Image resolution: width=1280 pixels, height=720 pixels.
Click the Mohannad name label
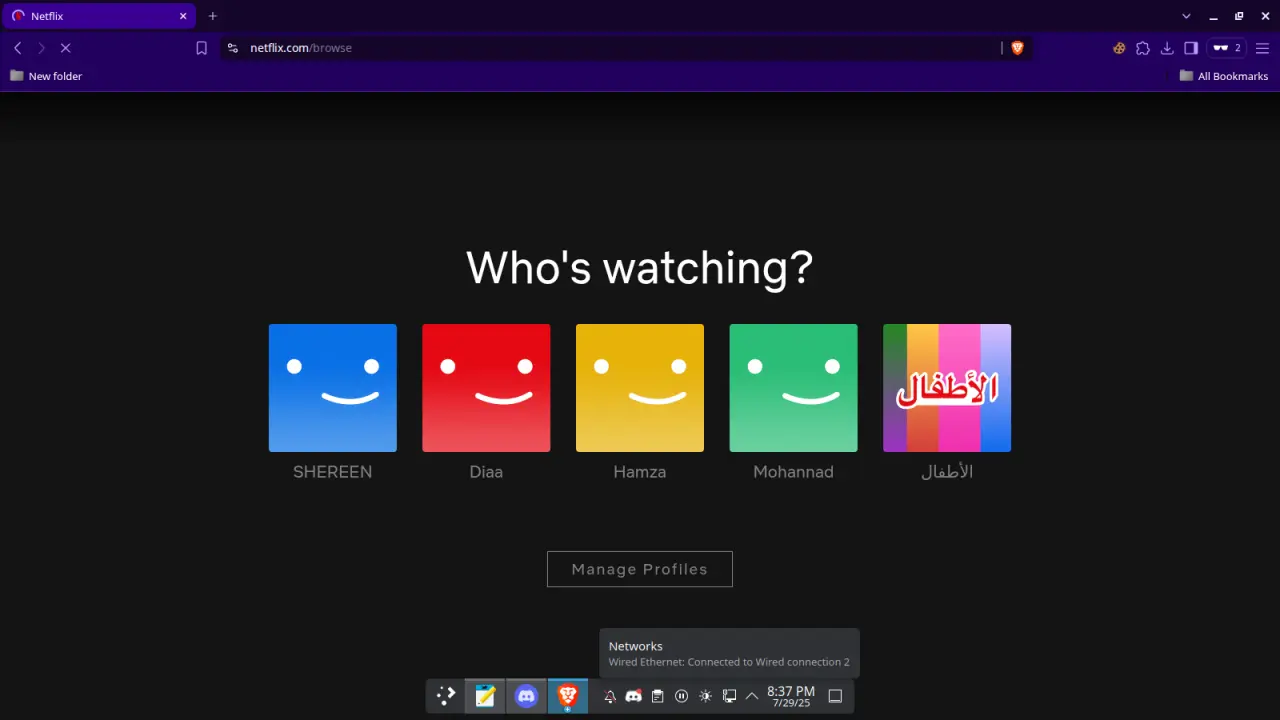click(793, 472)
